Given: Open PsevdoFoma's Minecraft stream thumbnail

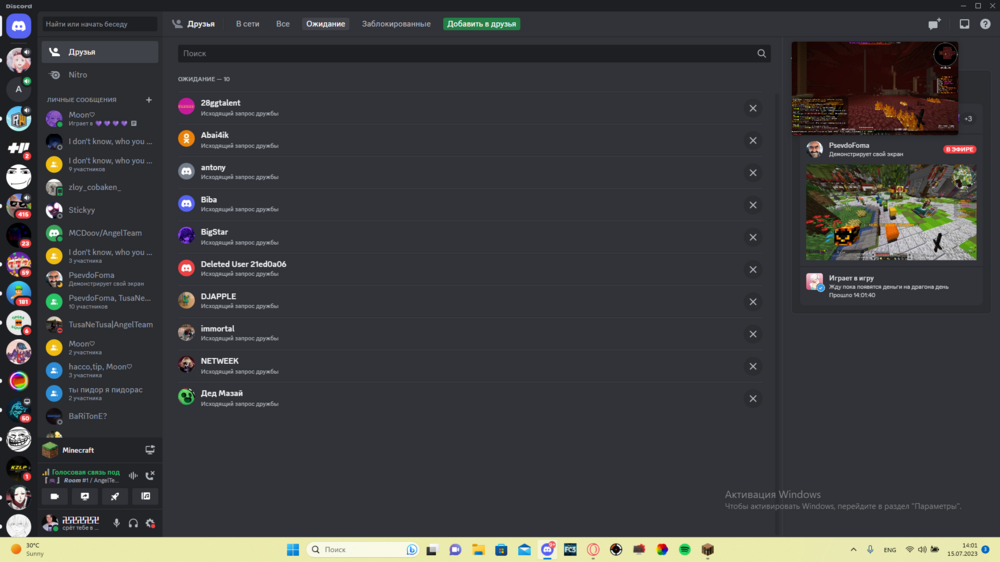Looking at the screenshot, I should point(891,212).
